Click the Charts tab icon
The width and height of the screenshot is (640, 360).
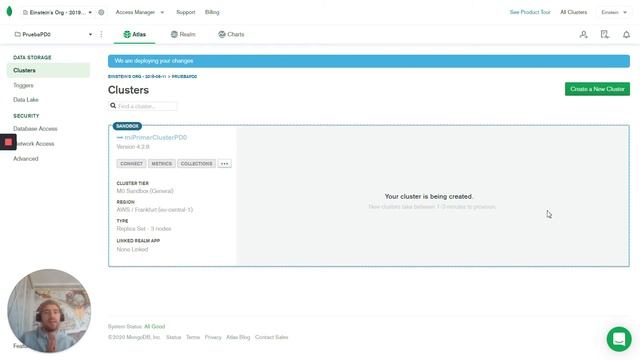222,34
